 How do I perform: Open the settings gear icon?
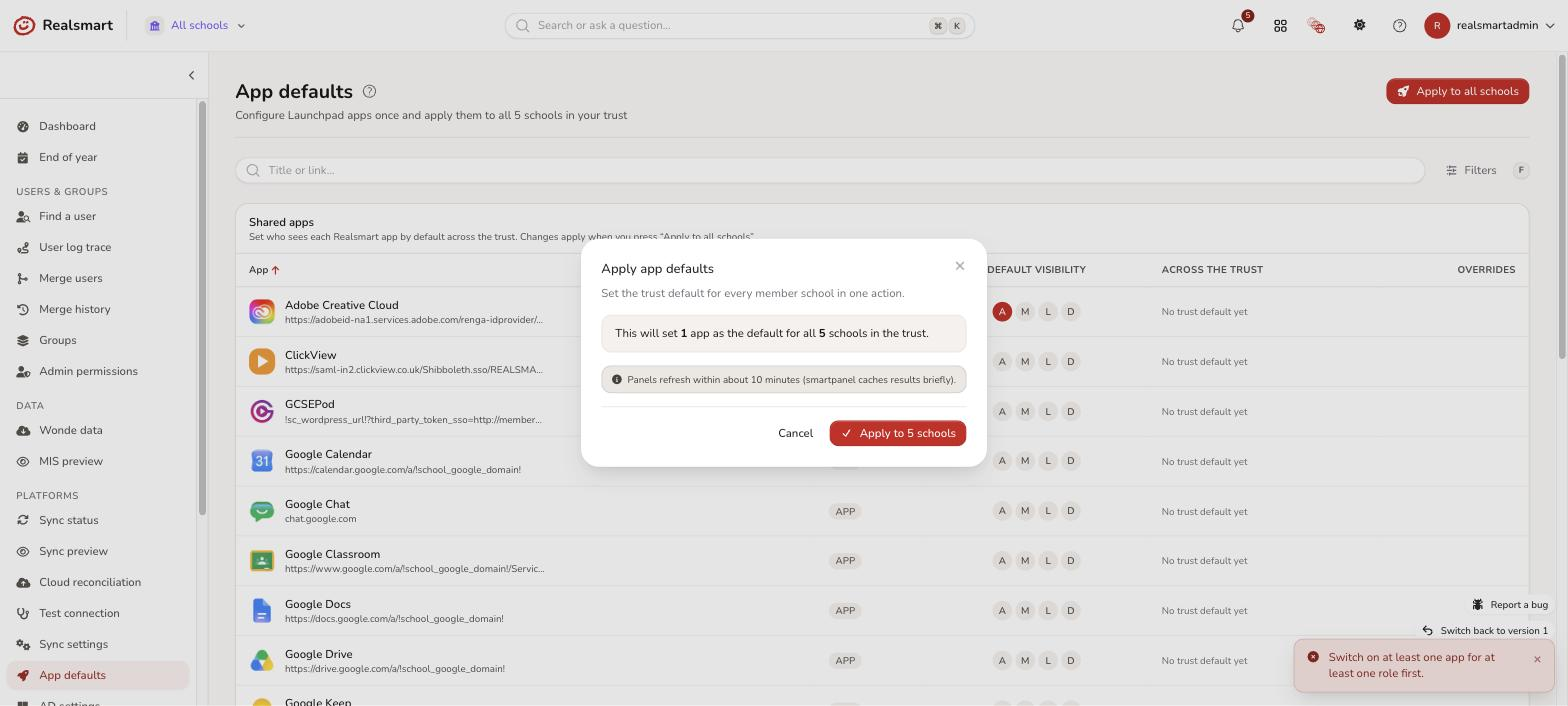[1359, 26]
